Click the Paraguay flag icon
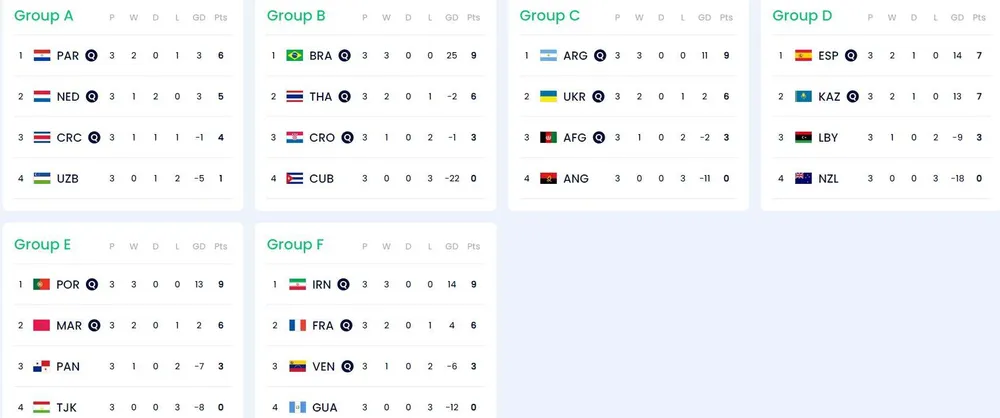The image size is (1000, 418). click(x=42, y=56)
